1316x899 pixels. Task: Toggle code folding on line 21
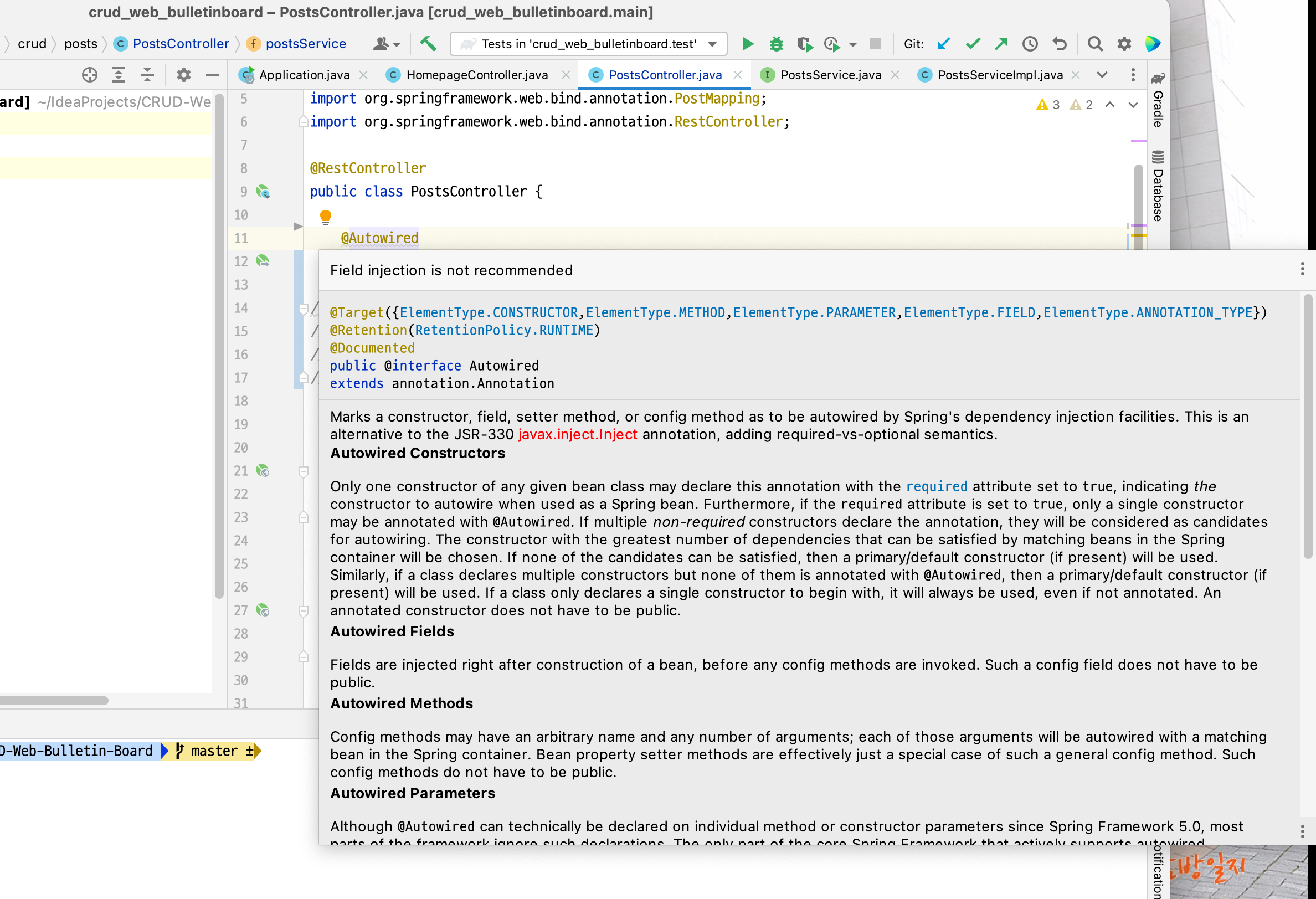(304, 471)
